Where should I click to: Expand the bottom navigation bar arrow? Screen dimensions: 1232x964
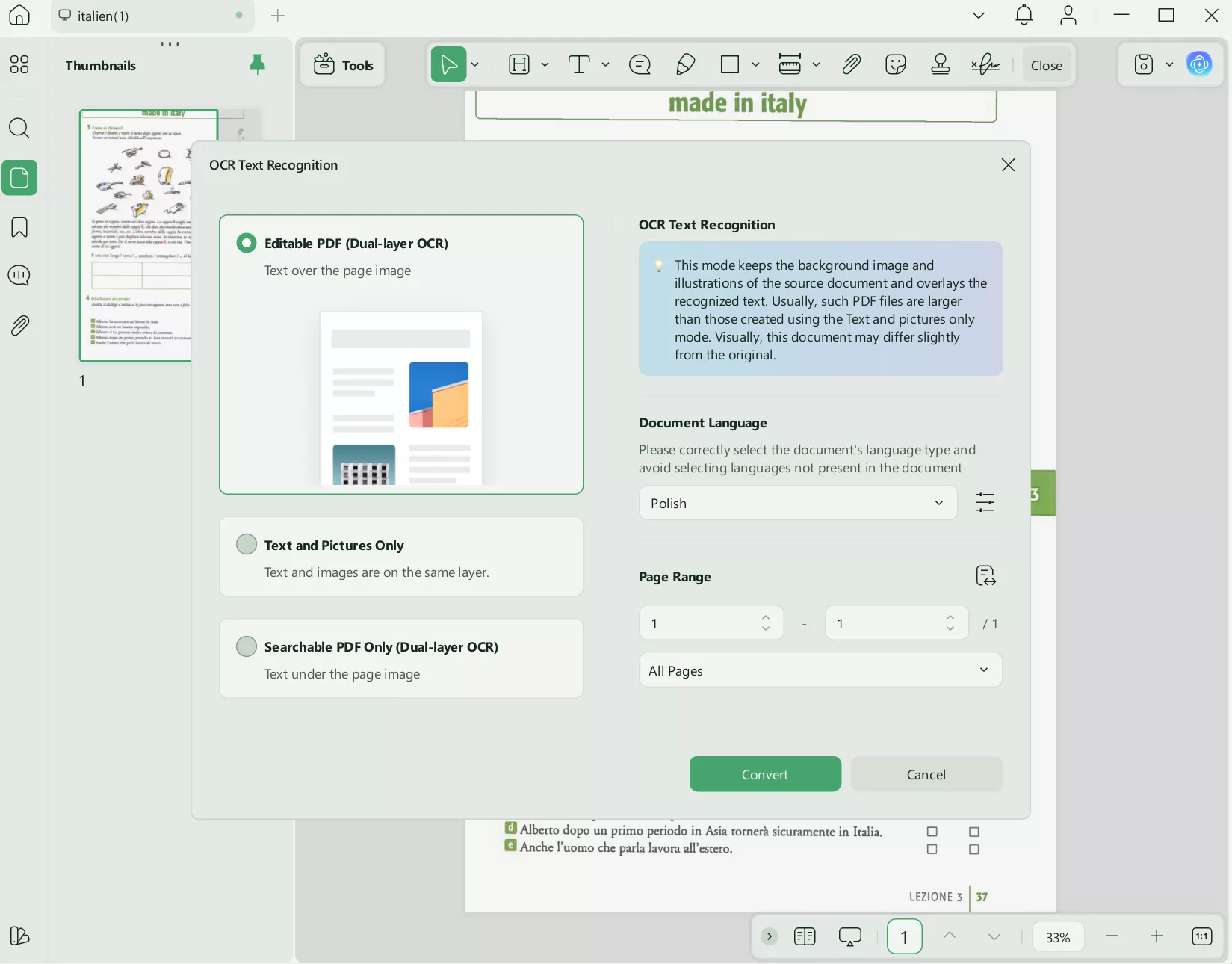pyautogui.click(x=769, y=936)
